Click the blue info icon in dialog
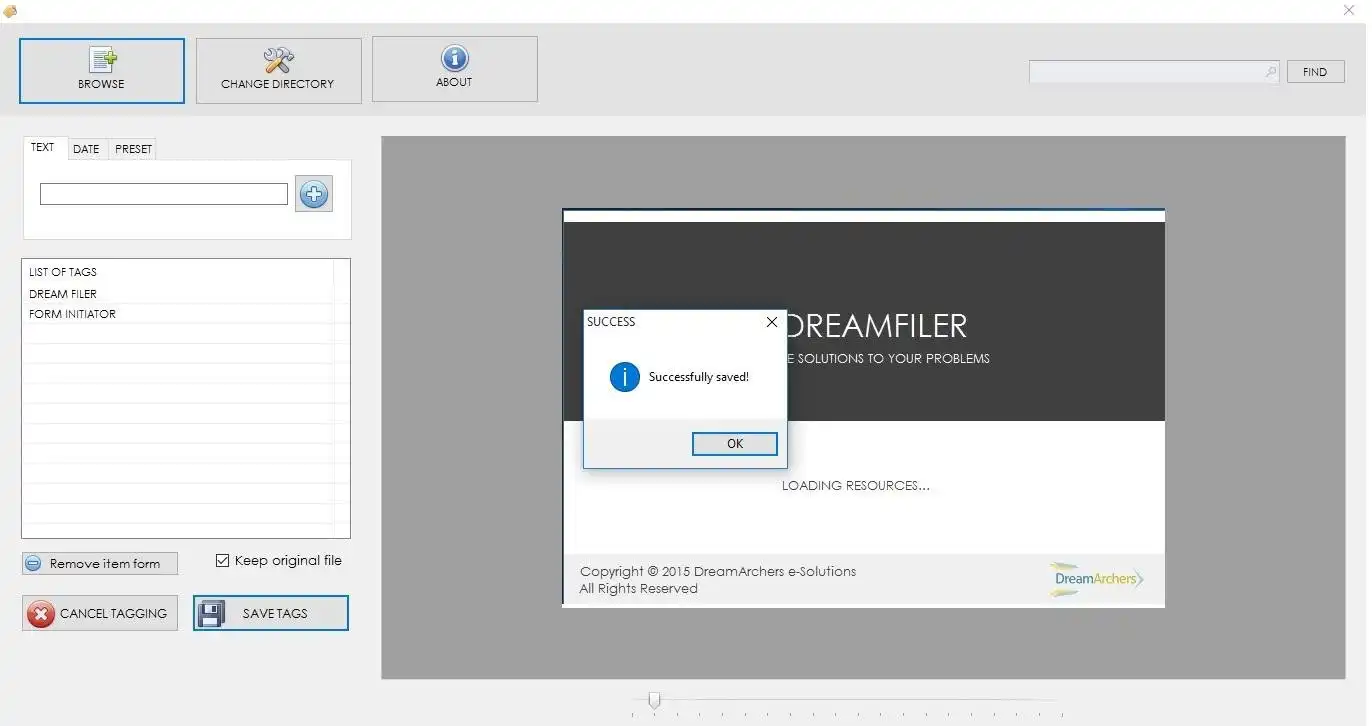The width and height of the screenshot is (1372, 726). click(625, 377)
